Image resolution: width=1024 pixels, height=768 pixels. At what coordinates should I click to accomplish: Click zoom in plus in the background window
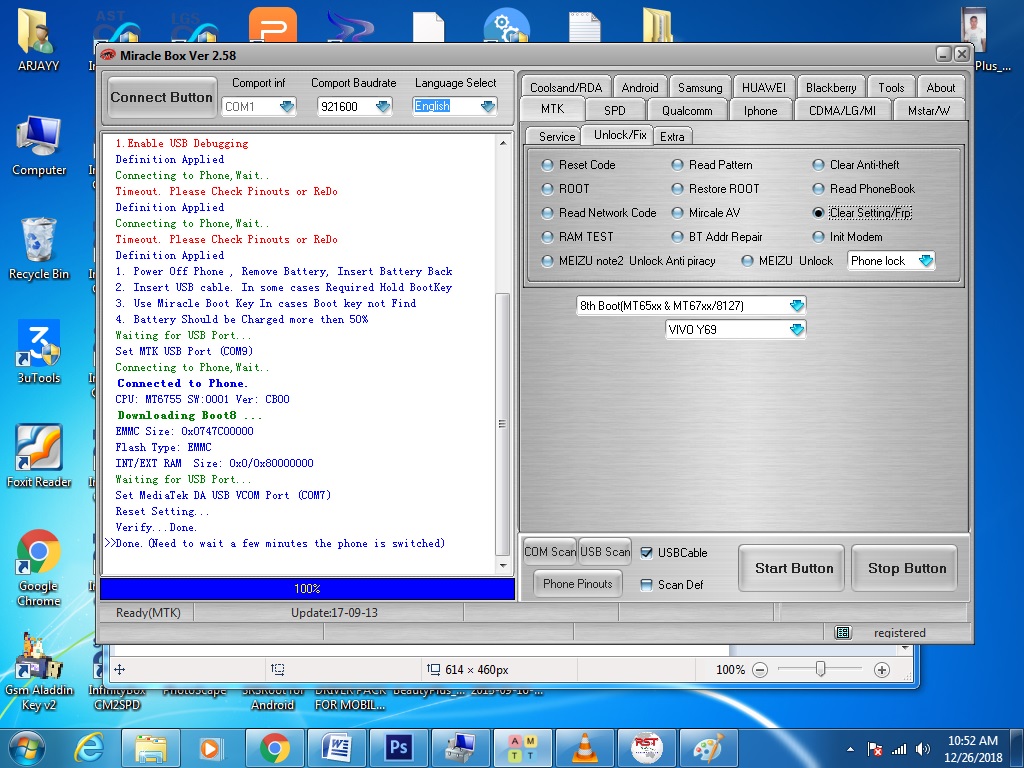(882, 669)
